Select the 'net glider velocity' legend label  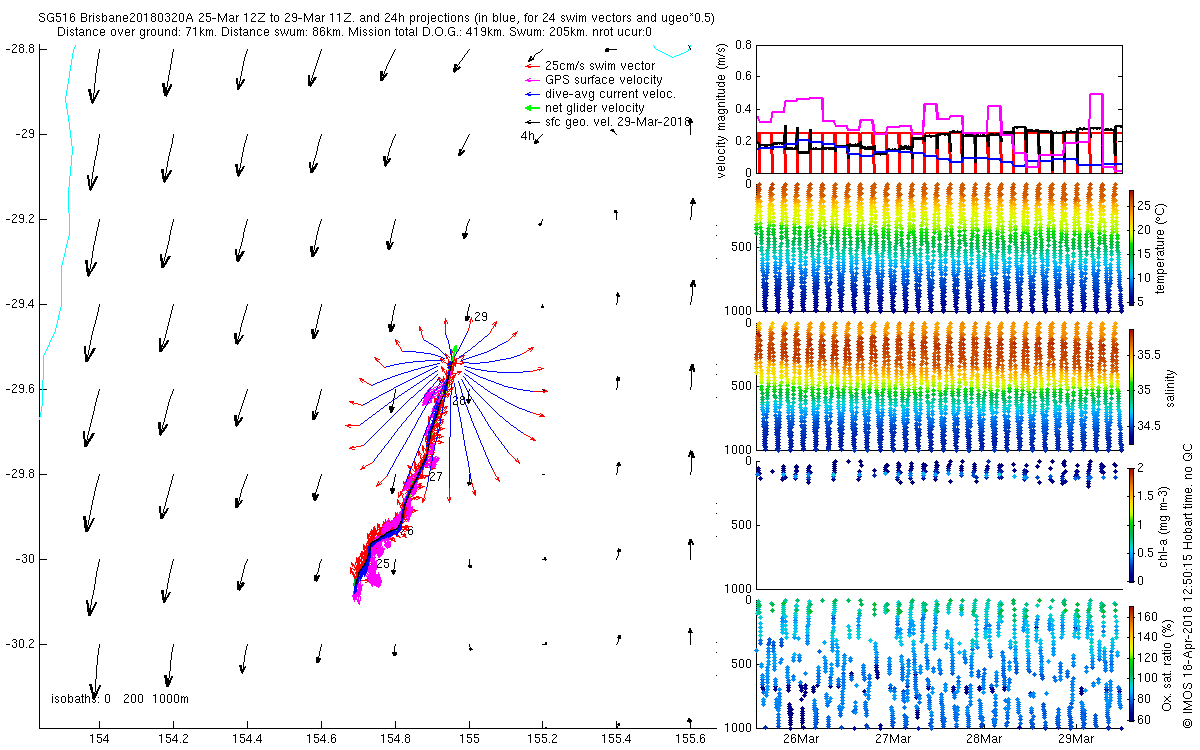click(x=595, y=107)
